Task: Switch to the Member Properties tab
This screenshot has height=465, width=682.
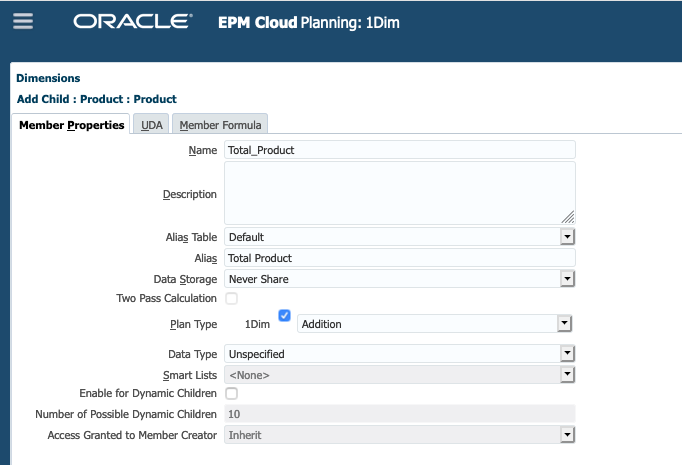Action: pos(71,125)
